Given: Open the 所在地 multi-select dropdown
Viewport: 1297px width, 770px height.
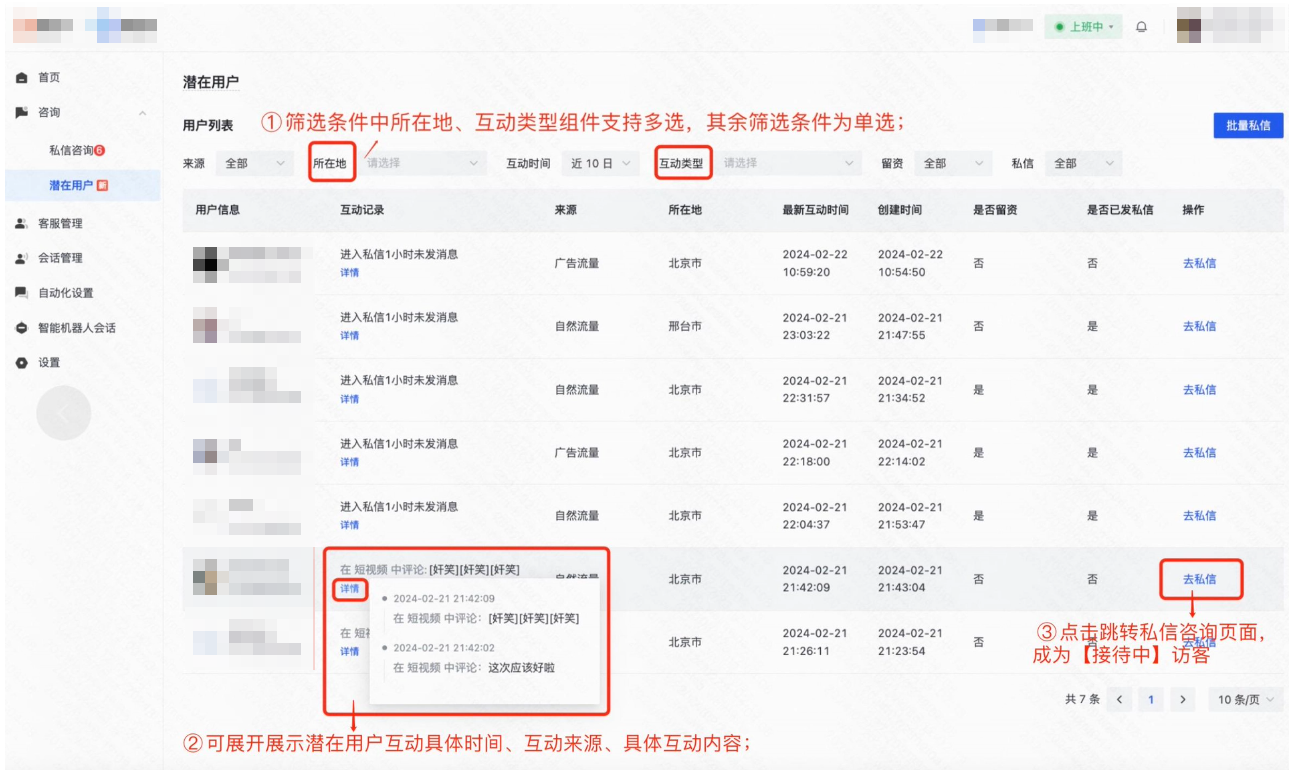Looking at the screenshot, I should (423, 163).
